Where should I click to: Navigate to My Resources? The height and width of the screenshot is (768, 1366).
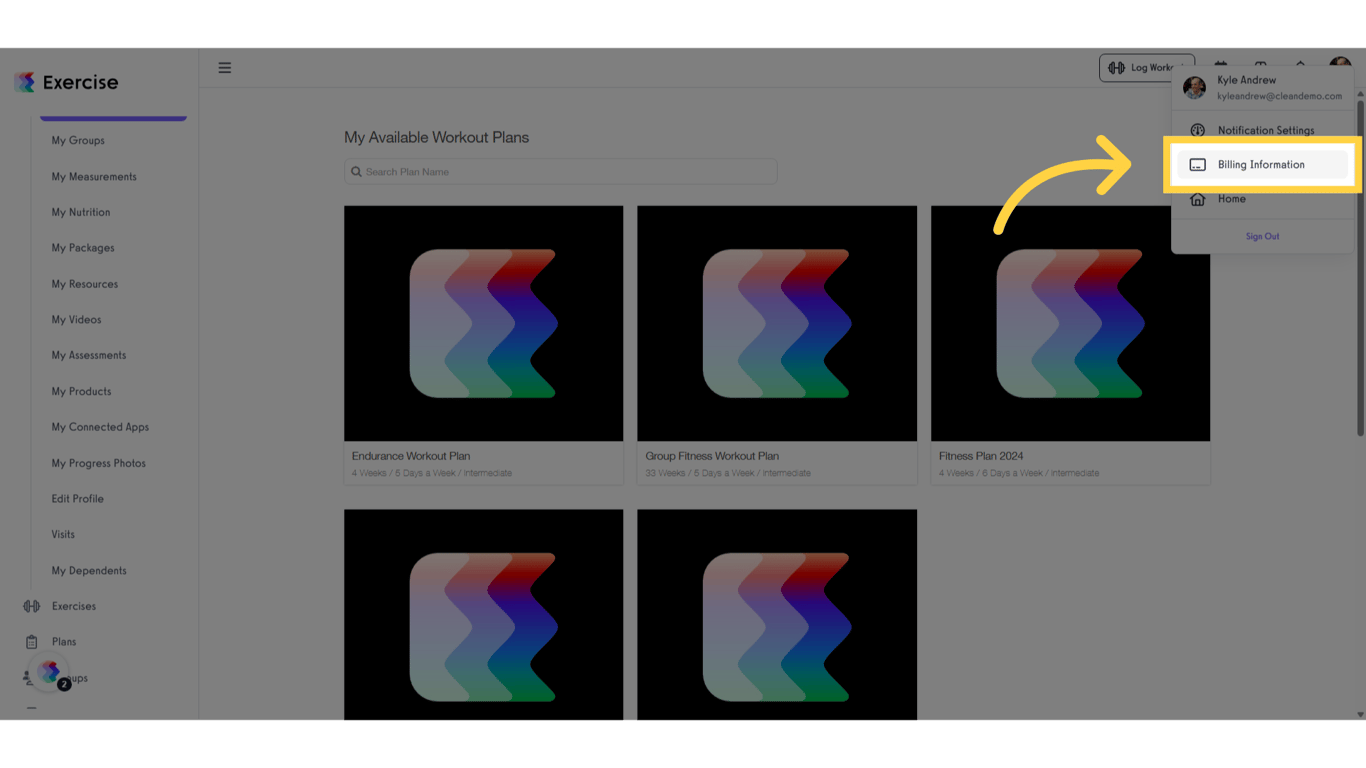(x=85, y=284)
